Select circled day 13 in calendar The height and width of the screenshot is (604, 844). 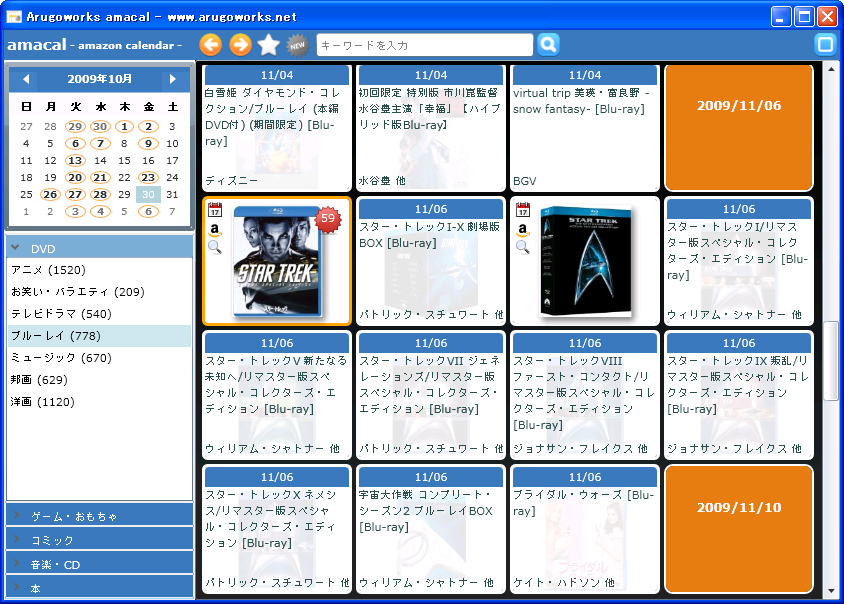pos(75,160)
